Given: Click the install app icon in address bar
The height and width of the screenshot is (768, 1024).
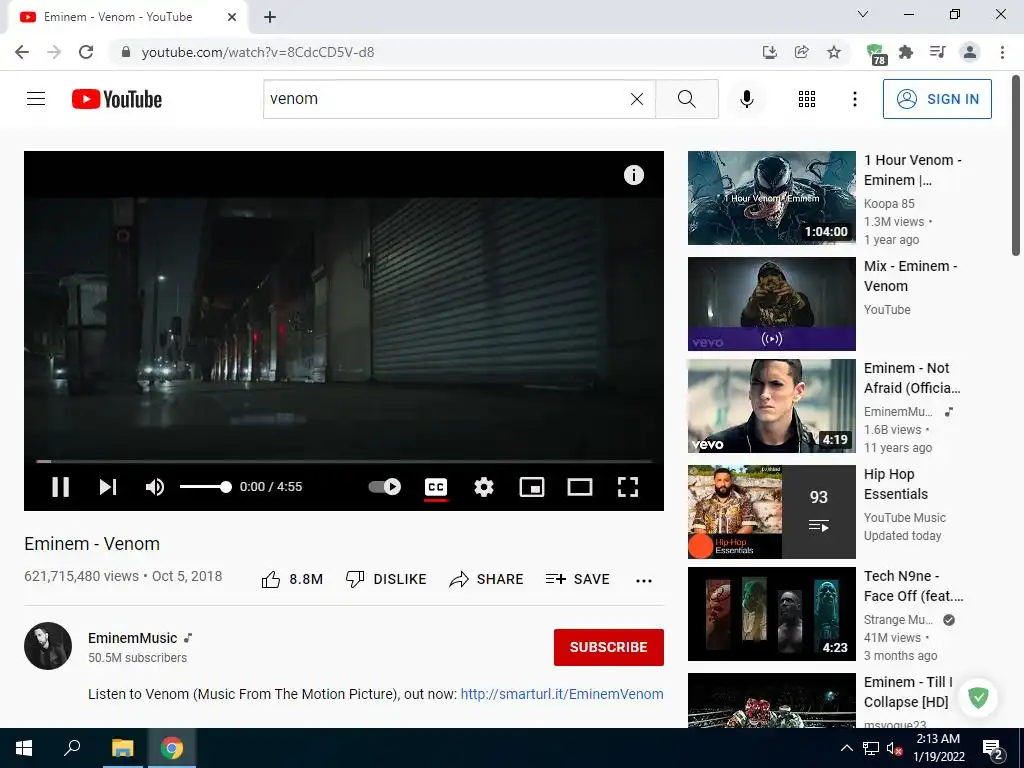Looking at the screenshot, I should [x=770, y=52].
